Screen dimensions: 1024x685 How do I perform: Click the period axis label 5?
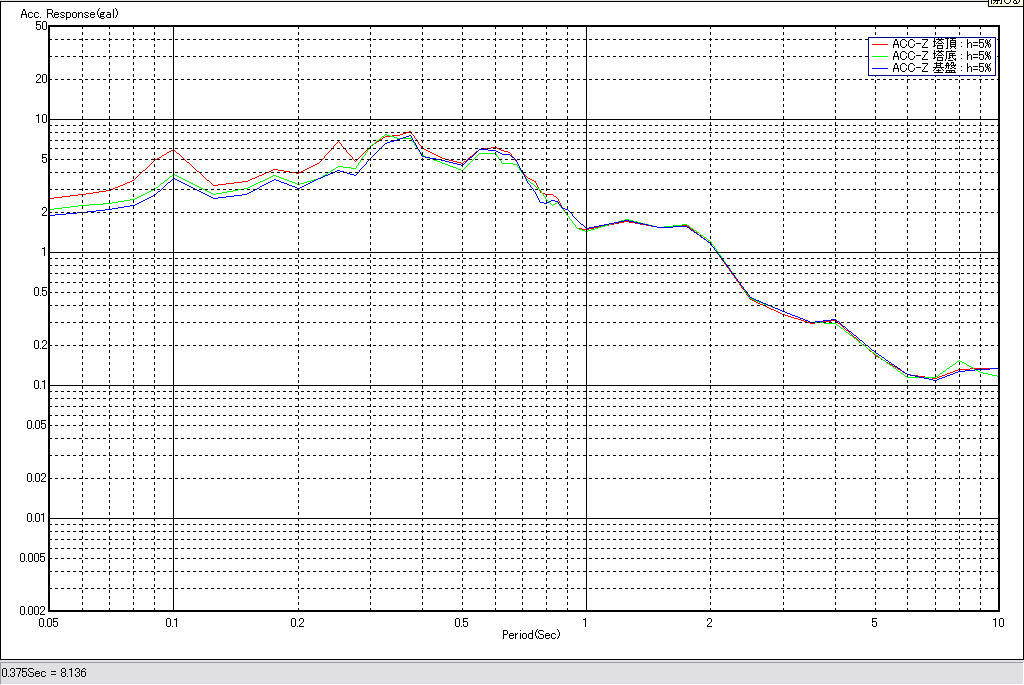[874, 622]
